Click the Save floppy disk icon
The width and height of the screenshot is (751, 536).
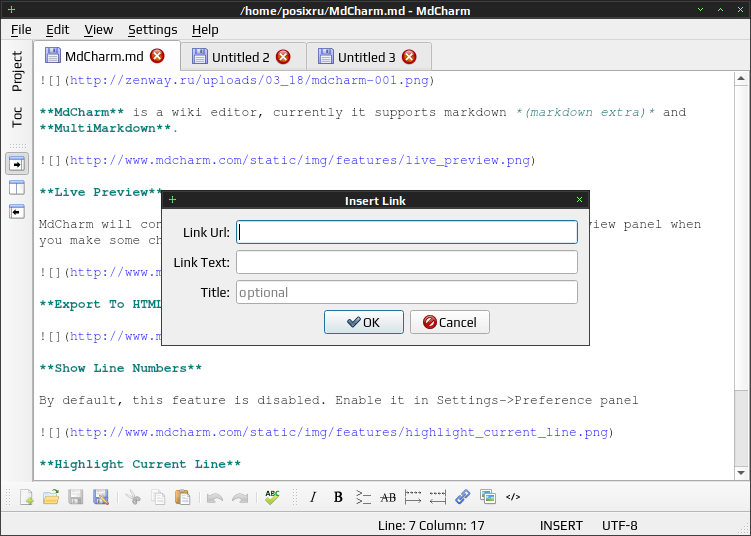click(76, 497)
